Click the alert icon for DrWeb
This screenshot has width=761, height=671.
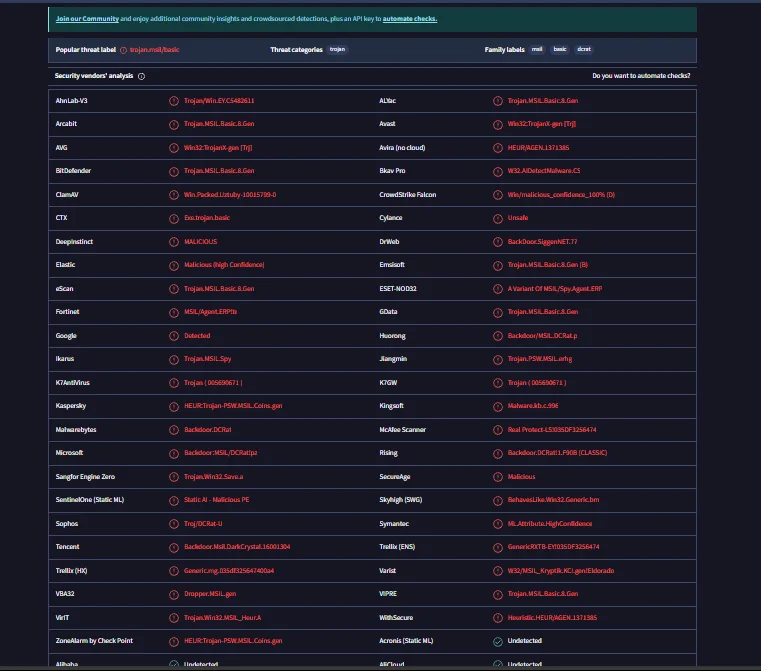tap(497, 242)
